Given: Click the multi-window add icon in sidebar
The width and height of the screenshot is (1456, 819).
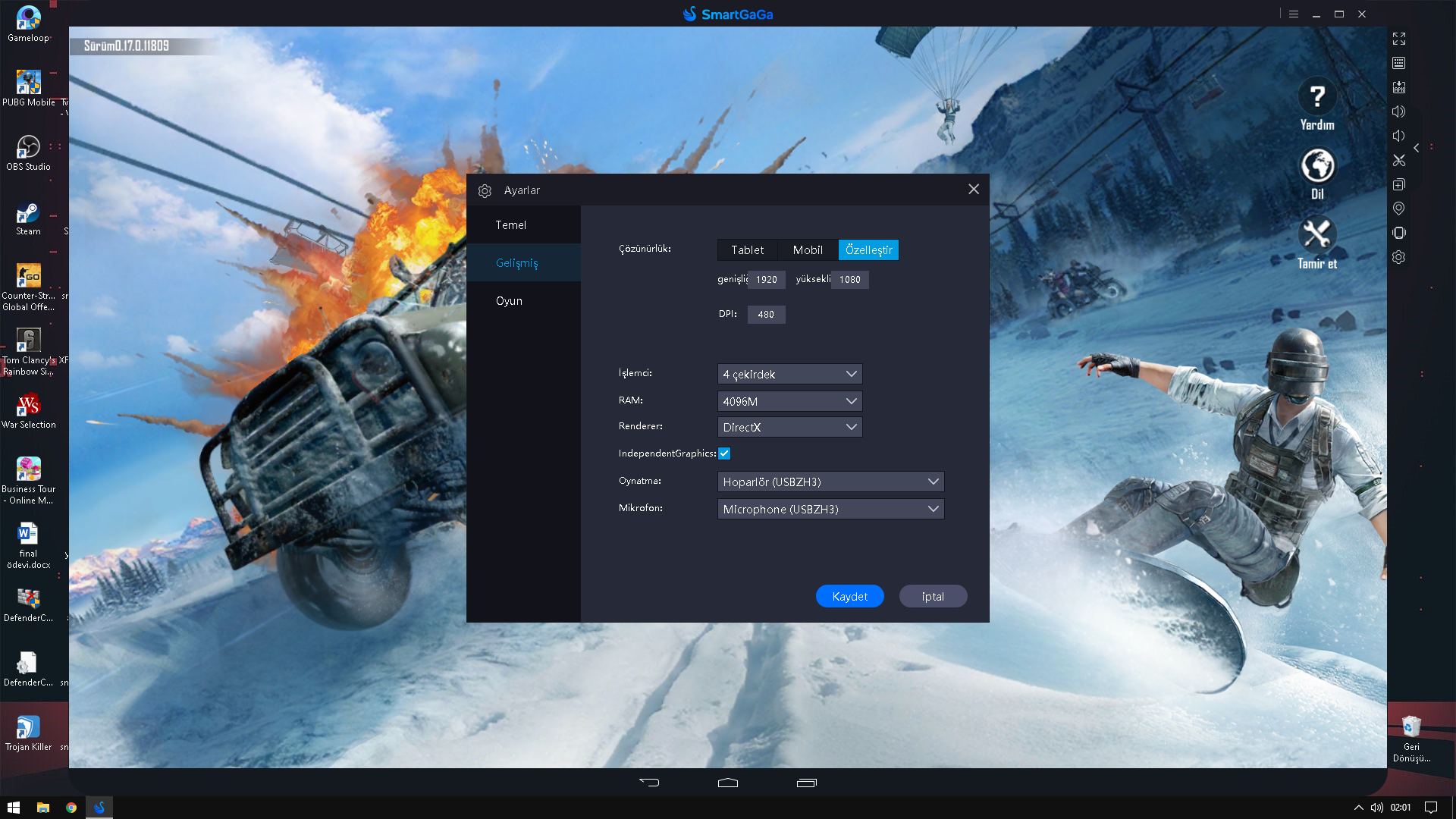Looking at the screenshot, I should [x=1399, y=184].
